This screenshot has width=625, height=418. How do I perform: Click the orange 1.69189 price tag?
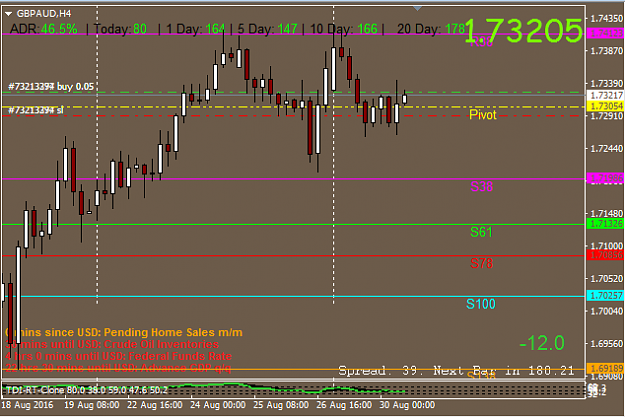(606, 369)
